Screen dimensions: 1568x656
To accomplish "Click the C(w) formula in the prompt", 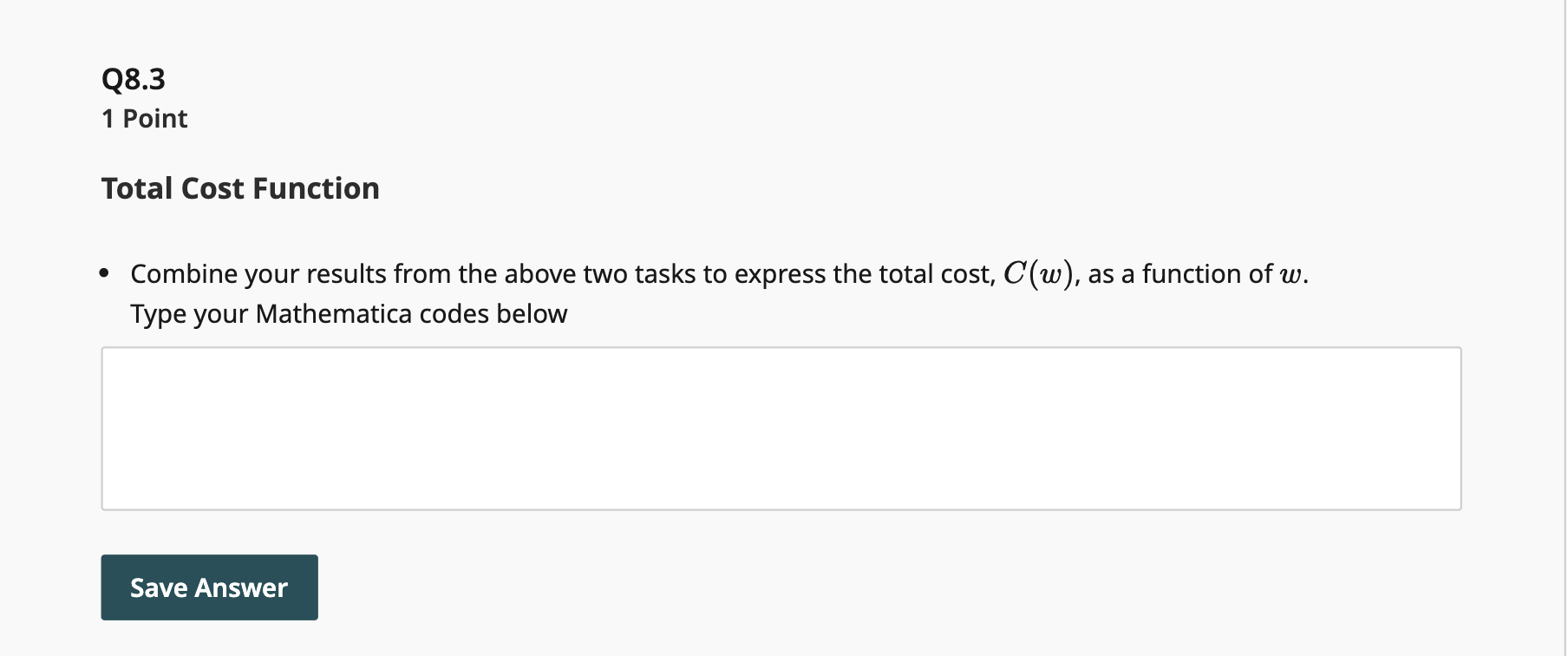I will (x=1038, y=272).
